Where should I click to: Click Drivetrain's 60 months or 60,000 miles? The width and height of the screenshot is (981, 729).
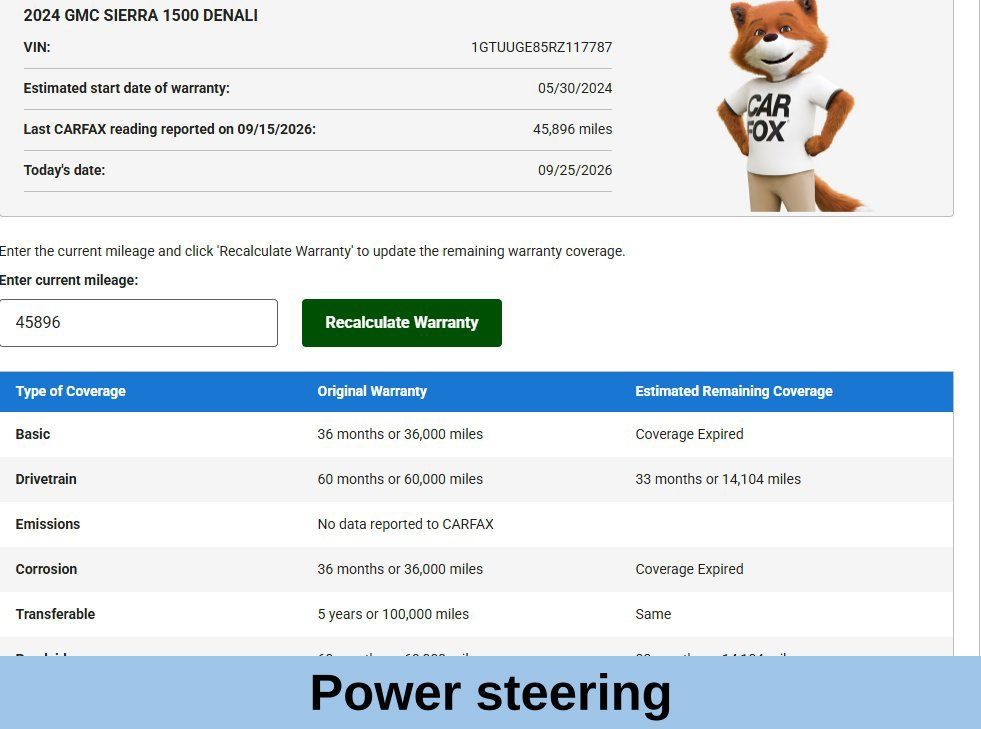coord(400,479)
